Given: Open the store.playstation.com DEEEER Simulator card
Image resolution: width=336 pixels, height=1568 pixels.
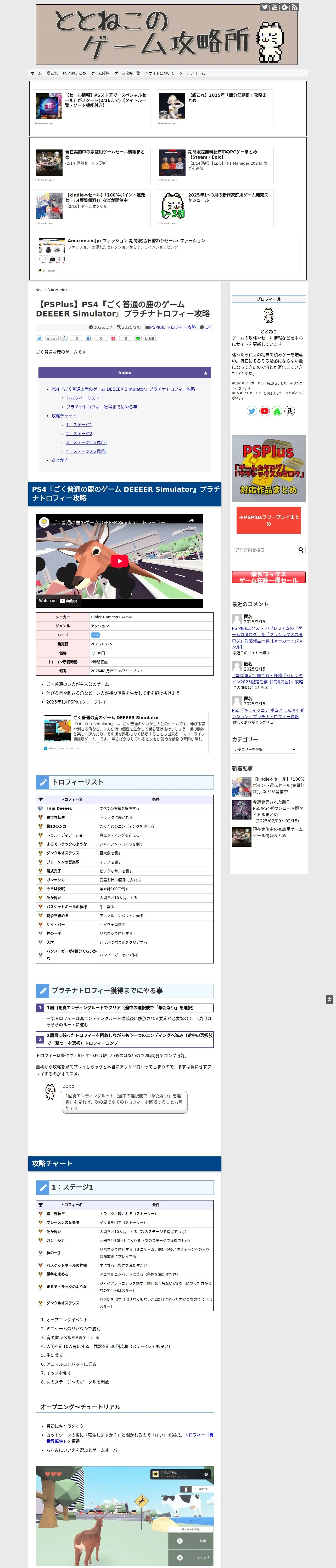Looking at the screenshot, I should (124, 732).
